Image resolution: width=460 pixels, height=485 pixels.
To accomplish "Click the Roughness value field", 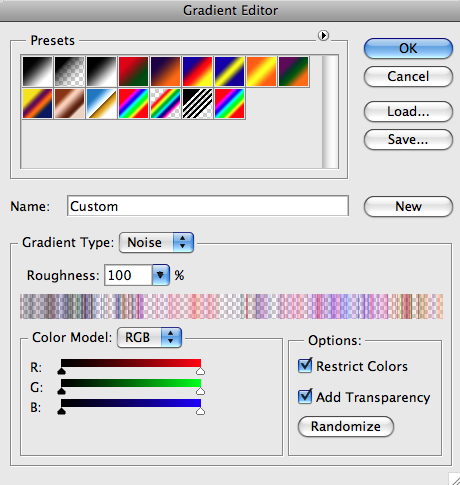I will [128, 275].
